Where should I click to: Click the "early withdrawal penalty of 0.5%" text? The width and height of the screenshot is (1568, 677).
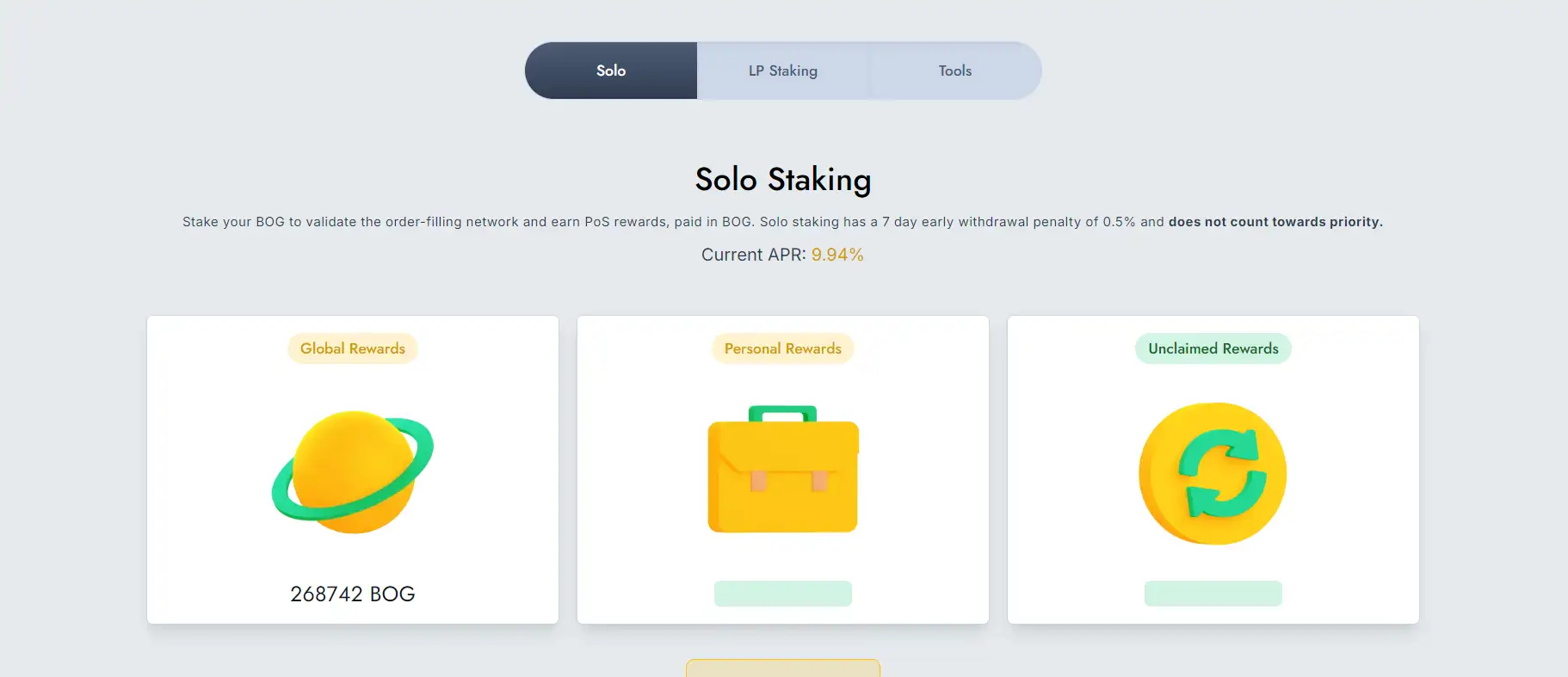(x=1028, y=222)
